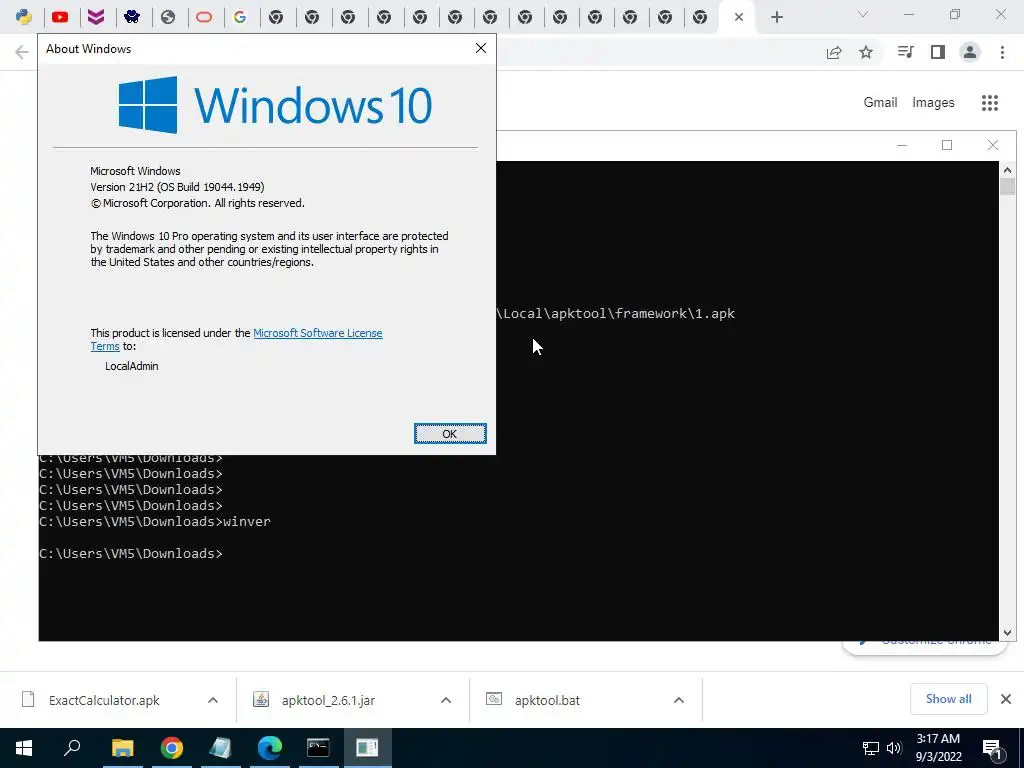
Task: Open apktool_2.6.1.jar download item
Action: (x=328, y=700)
